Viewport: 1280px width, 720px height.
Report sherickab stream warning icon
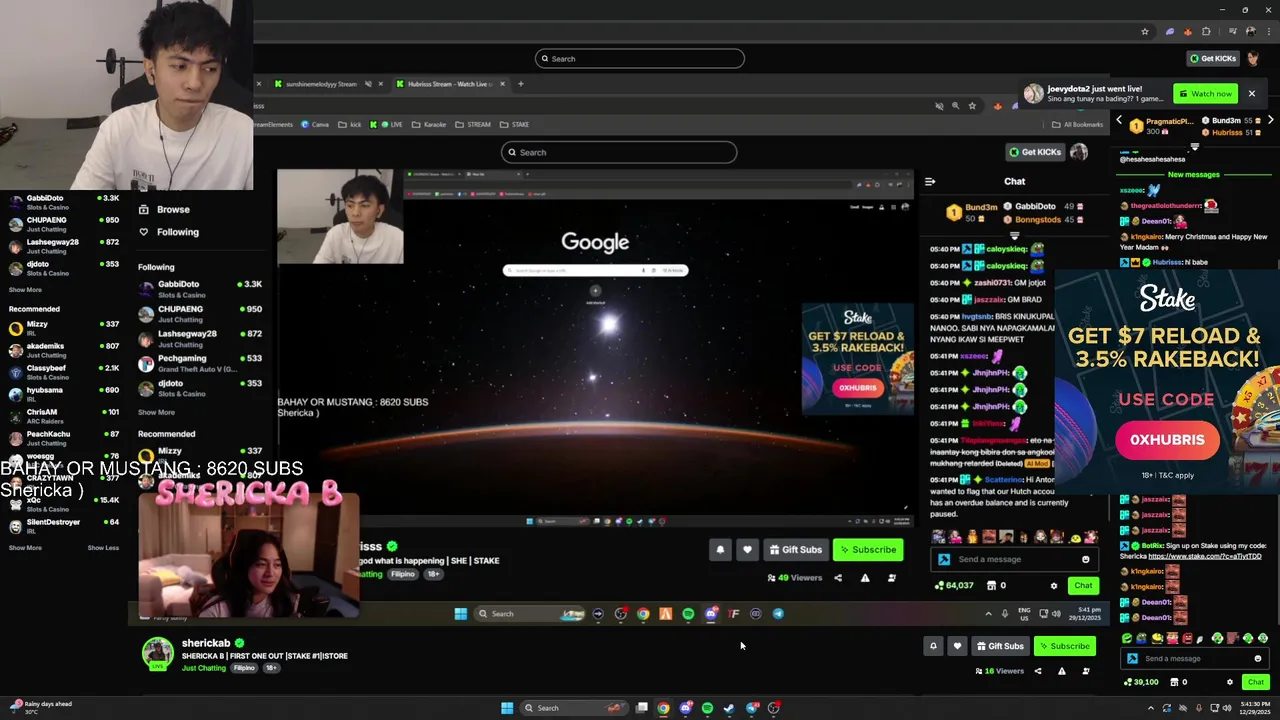[1062, 671]
